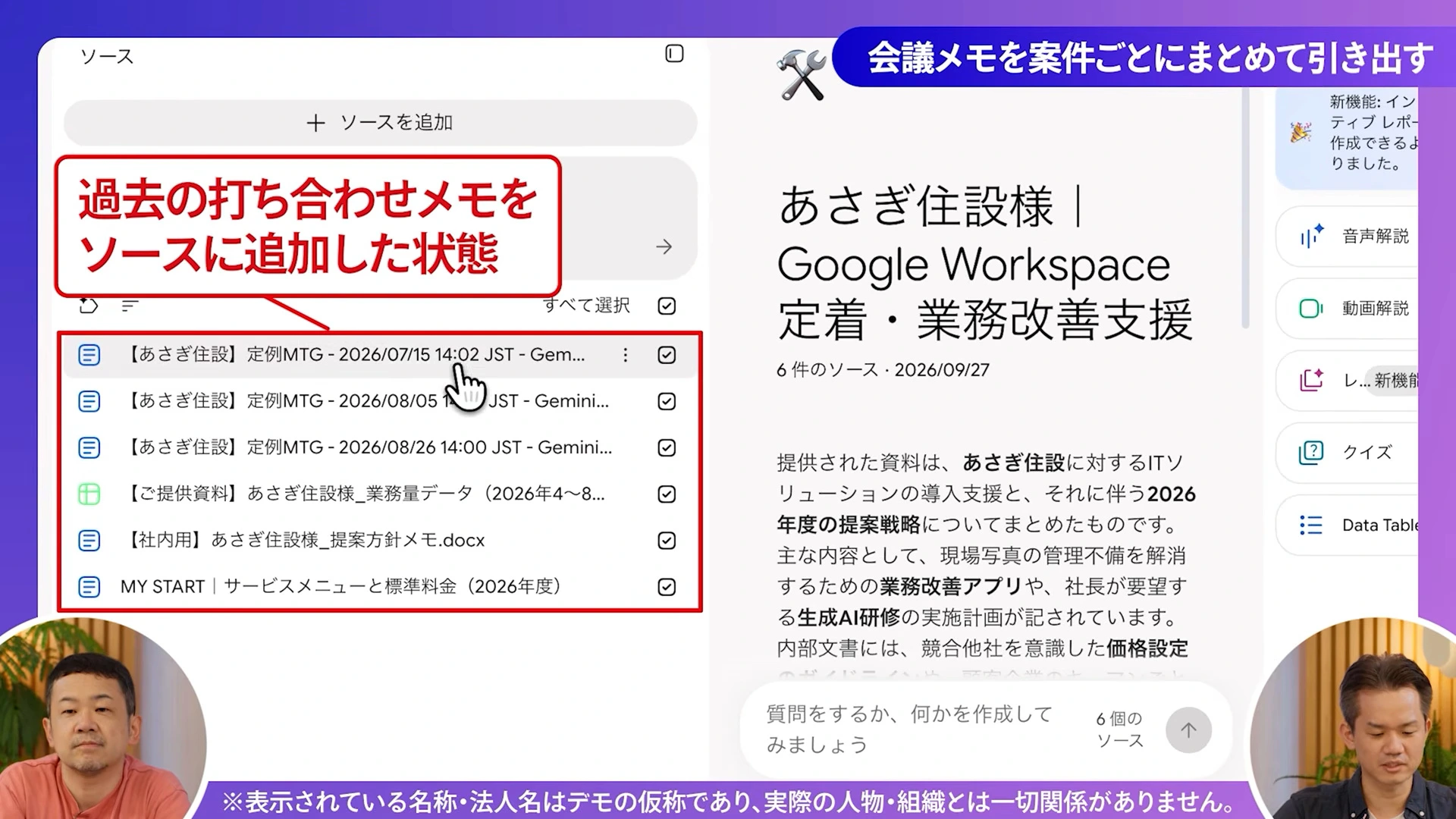The width and height of the screenshot is (1456, 819).
Task: Click the chat panel vertical scrollbar
Action: (1245, 209)
